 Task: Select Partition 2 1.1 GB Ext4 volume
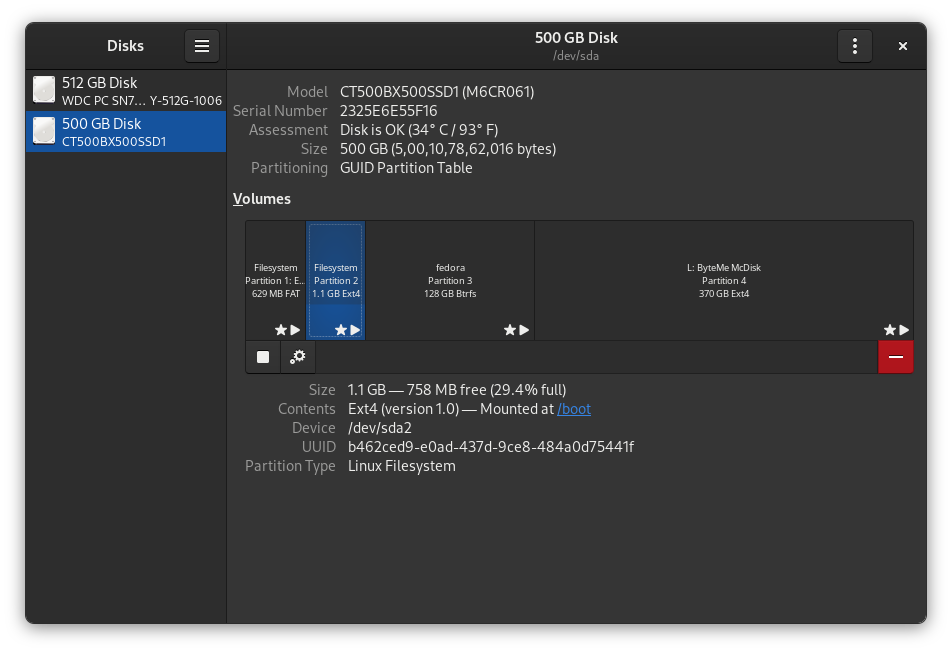[336, 280]
